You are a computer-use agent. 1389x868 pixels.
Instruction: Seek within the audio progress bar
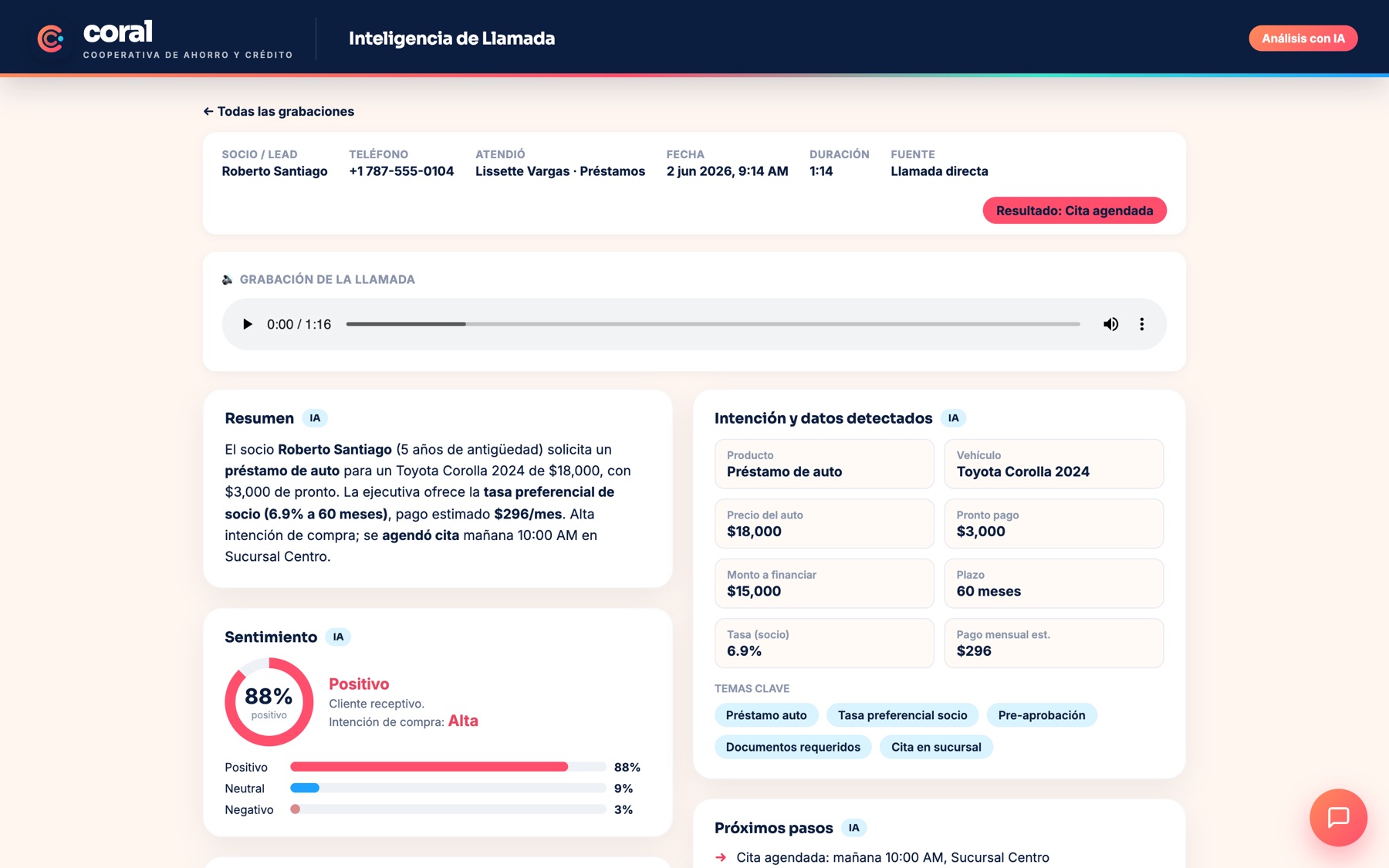tap(713, 324)
